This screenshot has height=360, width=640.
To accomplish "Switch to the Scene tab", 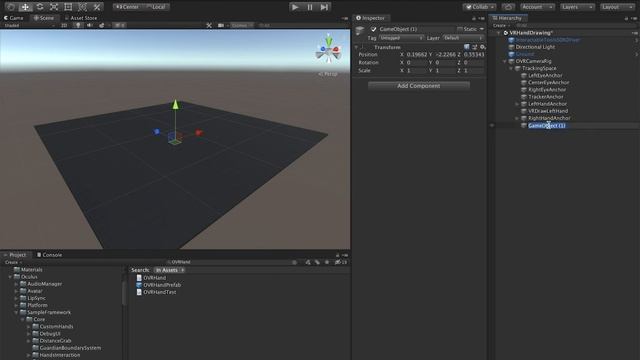I will coord(44,18).
